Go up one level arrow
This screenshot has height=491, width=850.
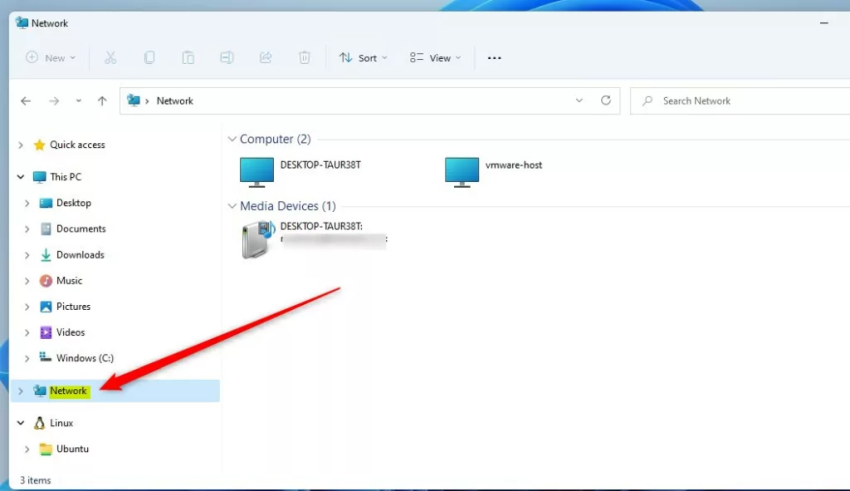coord(102,101)
